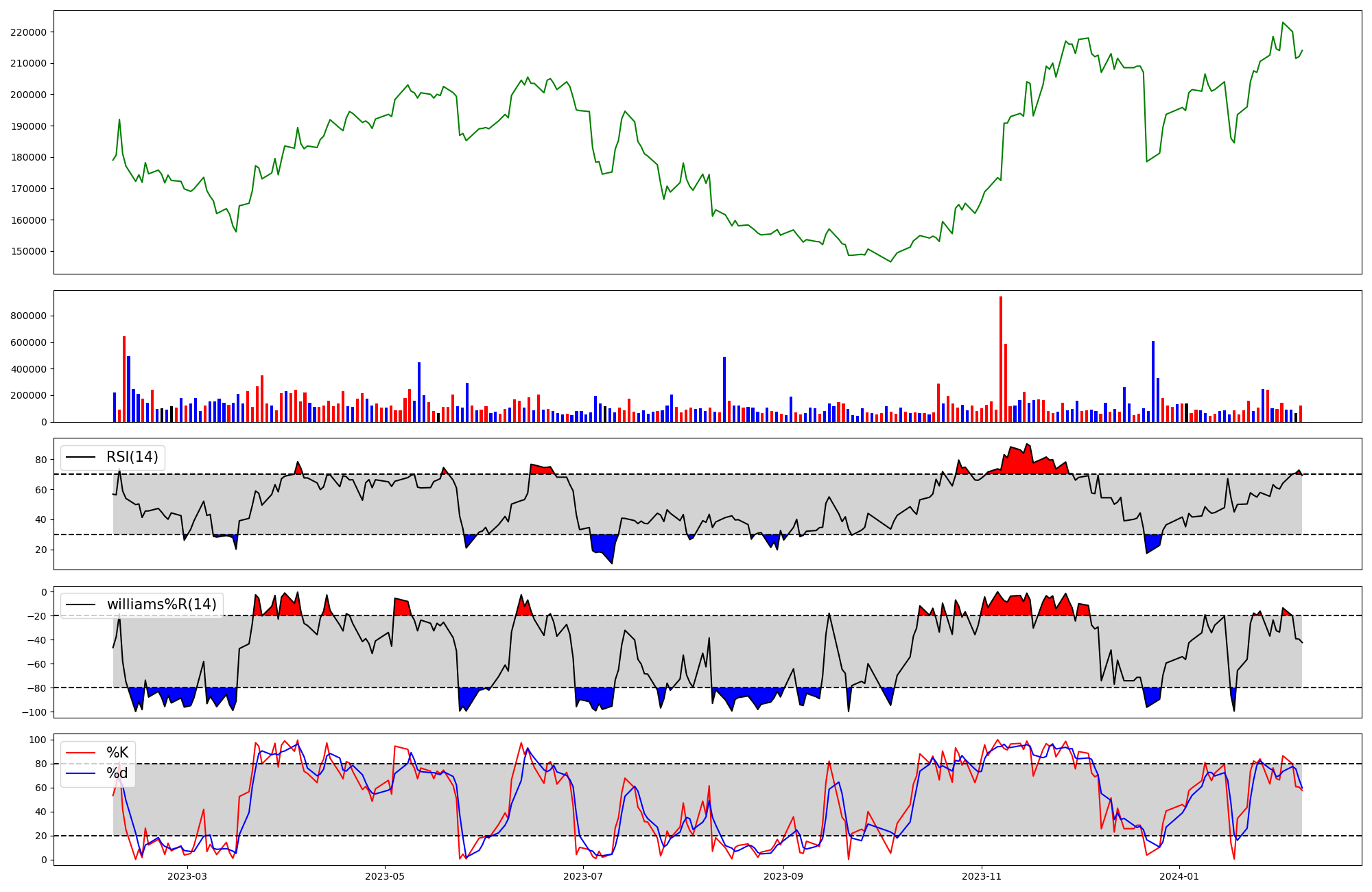This screenshot has height=892, width=1372.
Task: Click the 2023-07 x-axis date label
Action: pos(583,876)
